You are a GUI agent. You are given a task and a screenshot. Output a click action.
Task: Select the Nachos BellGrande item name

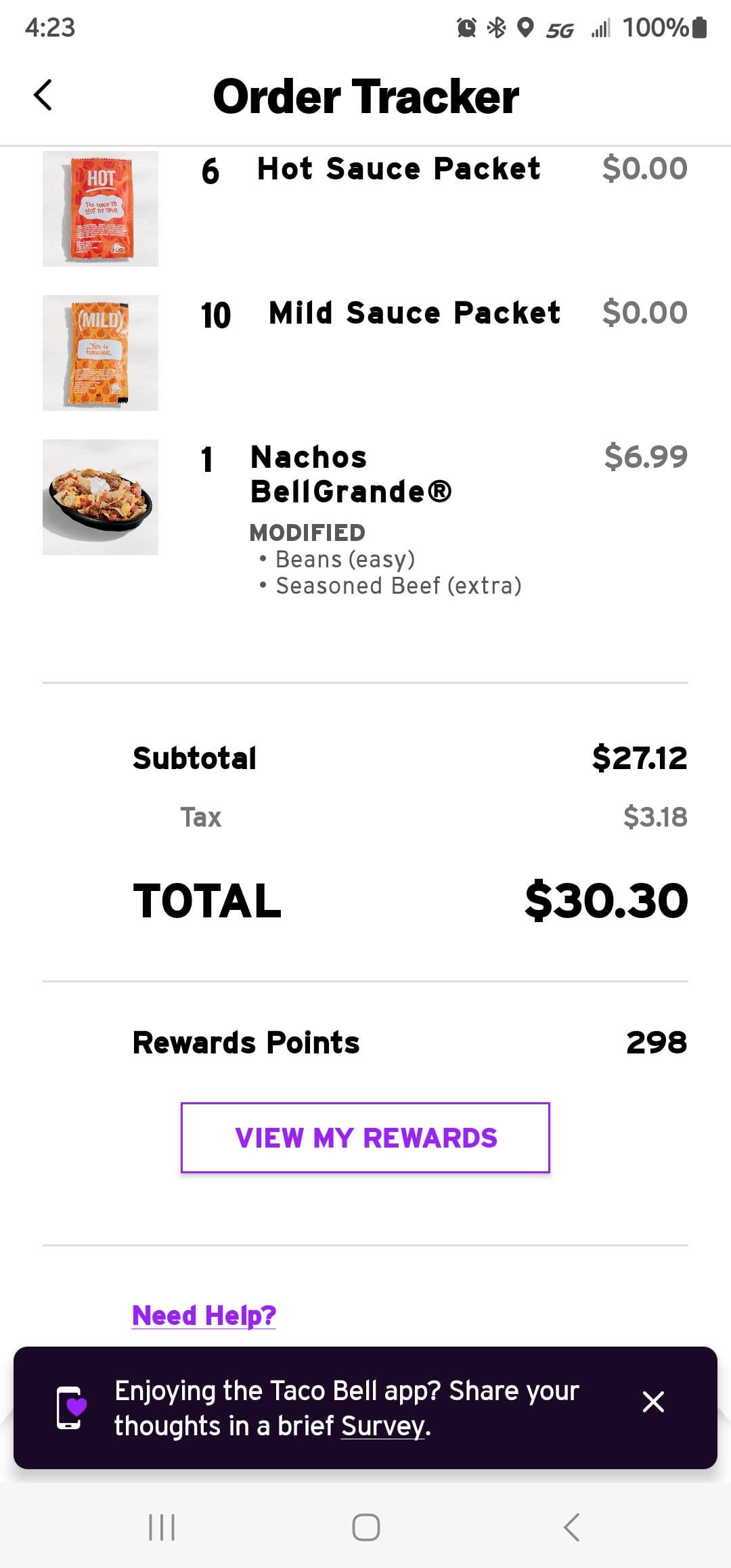click(351, 474)
